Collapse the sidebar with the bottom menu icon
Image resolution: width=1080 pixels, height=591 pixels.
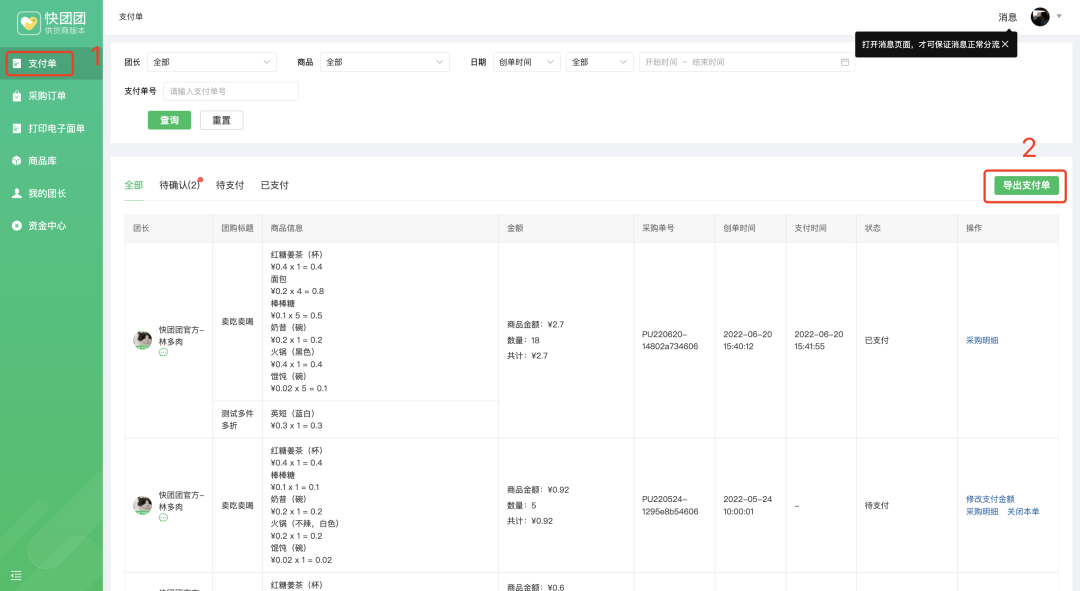(16, 575)
